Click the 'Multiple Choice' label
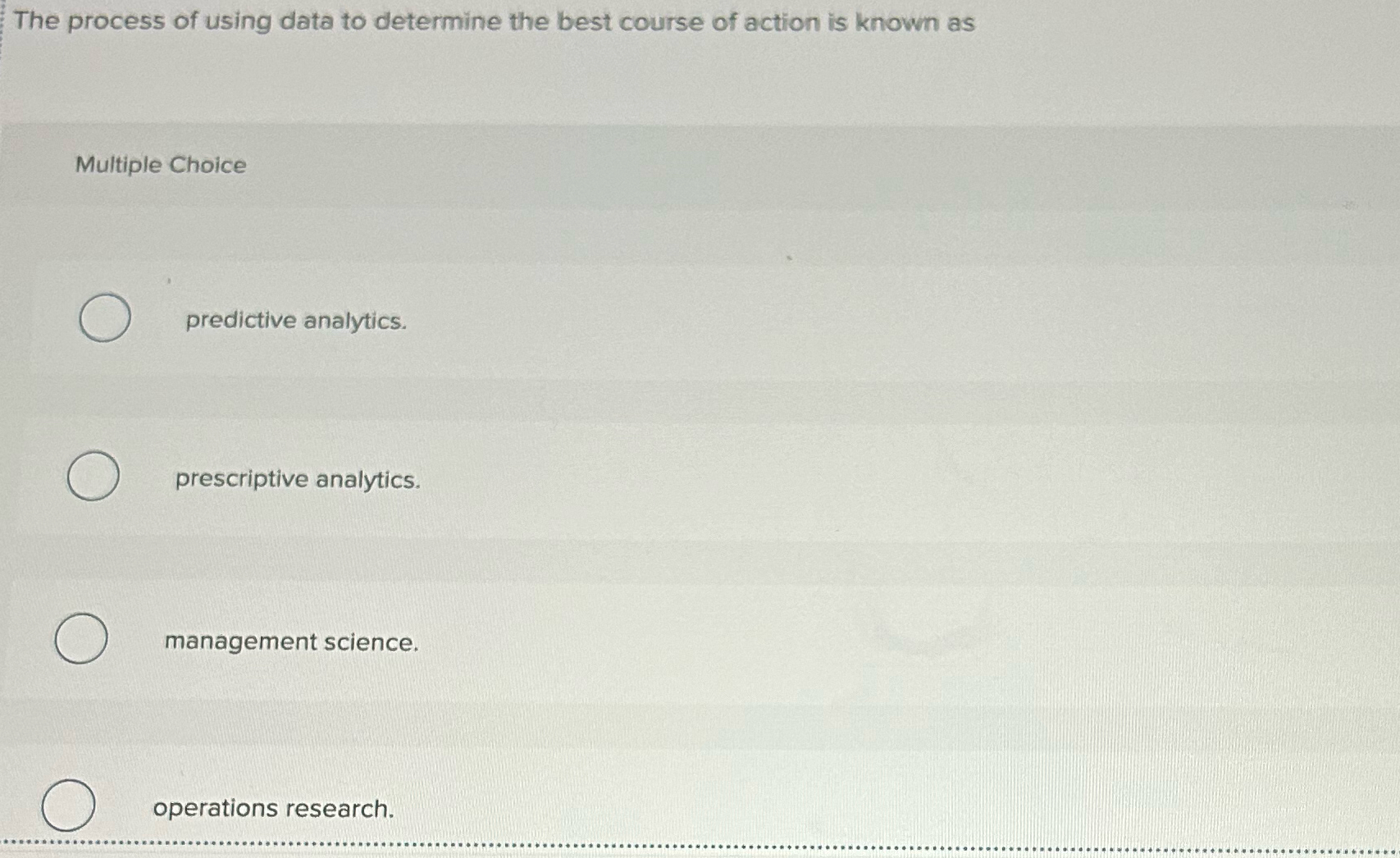 click(x=159, y=166)
